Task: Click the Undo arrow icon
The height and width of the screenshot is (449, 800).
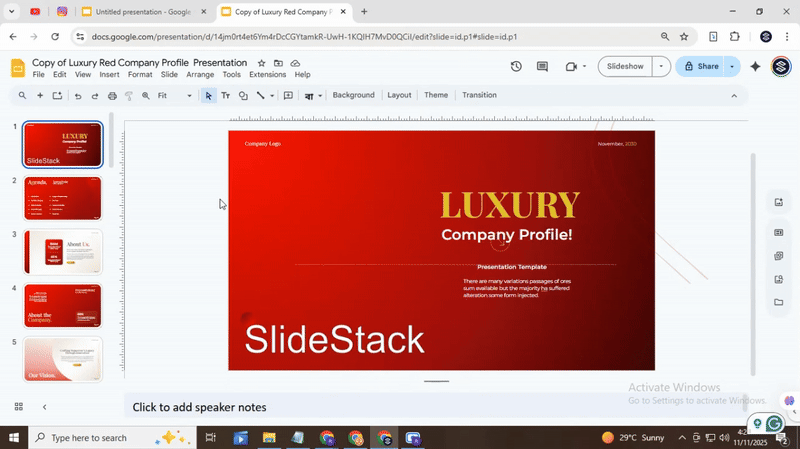Action: pyautogui.click(x=78, y=96)
